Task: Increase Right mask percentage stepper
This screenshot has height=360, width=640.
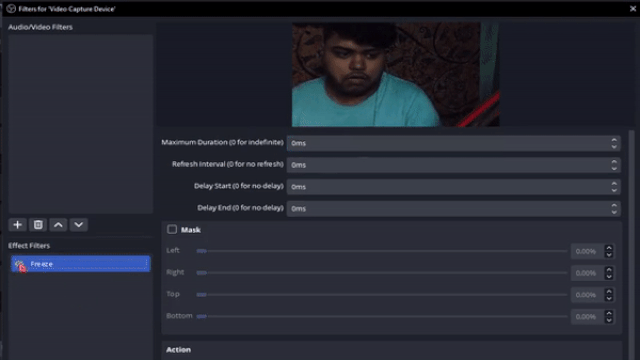Action: tap(609, 269)
